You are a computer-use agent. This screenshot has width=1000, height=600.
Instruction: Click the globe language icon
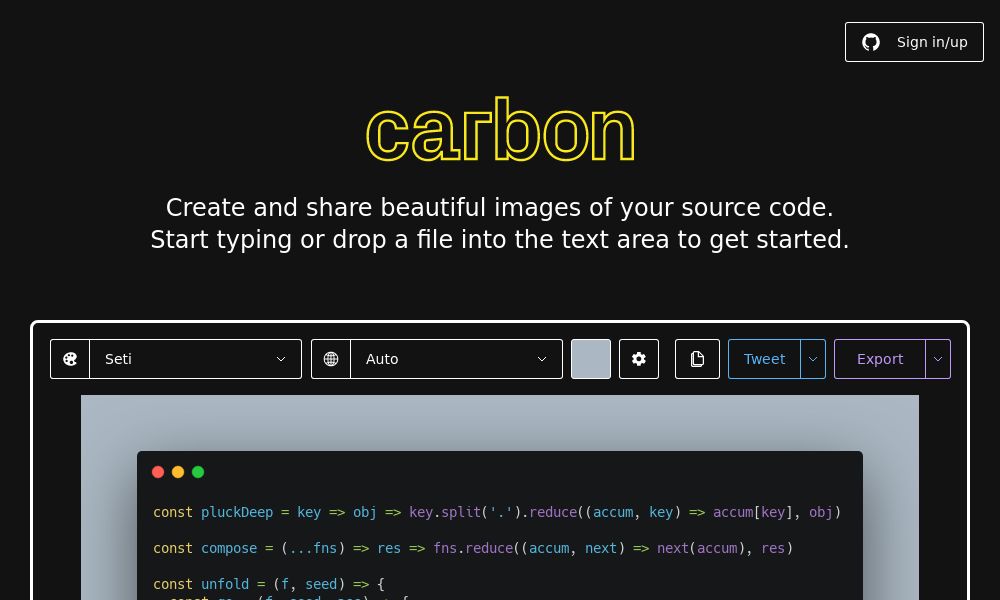[330, 359]
